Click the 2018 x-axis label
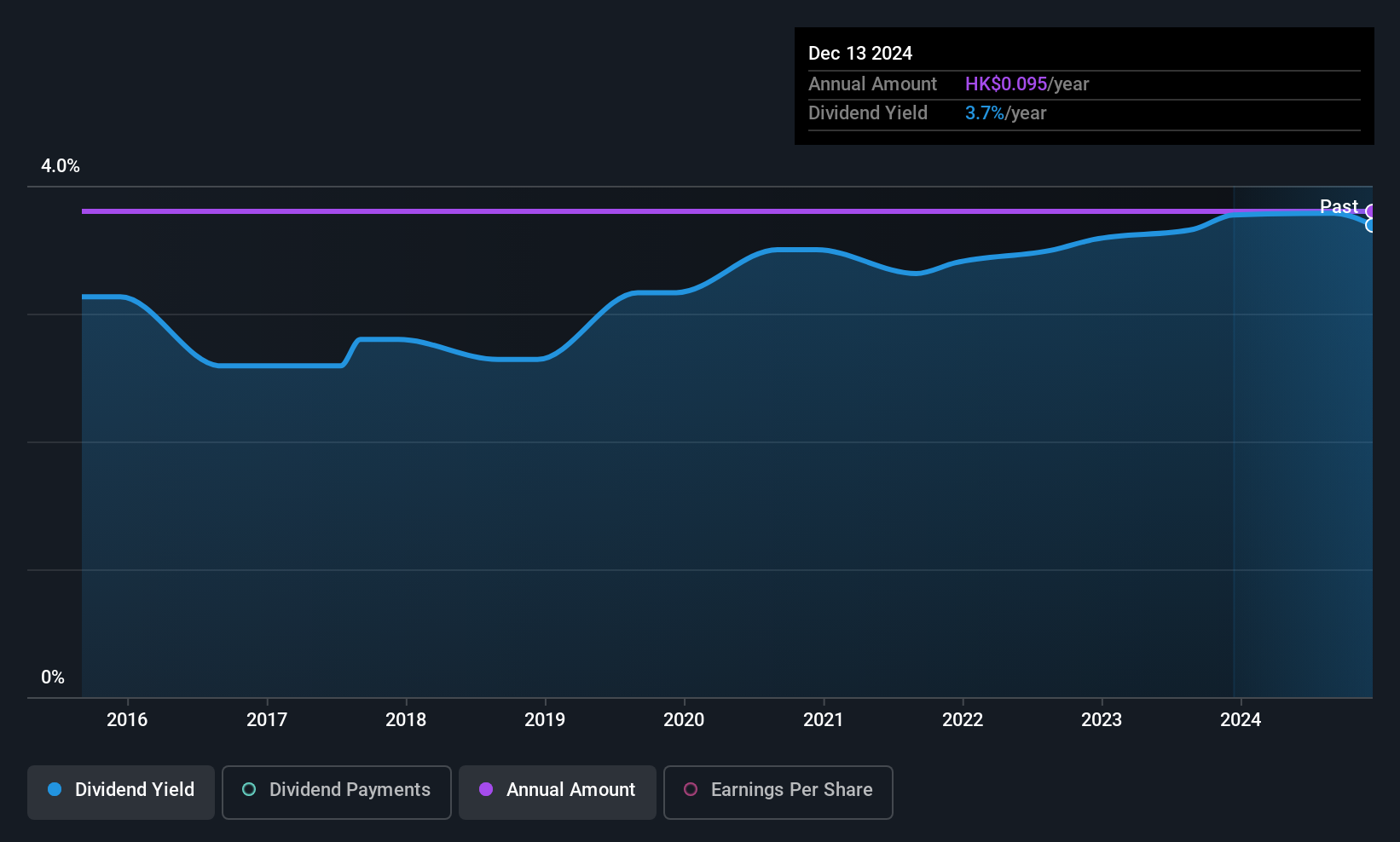 (x=406, y=719)
